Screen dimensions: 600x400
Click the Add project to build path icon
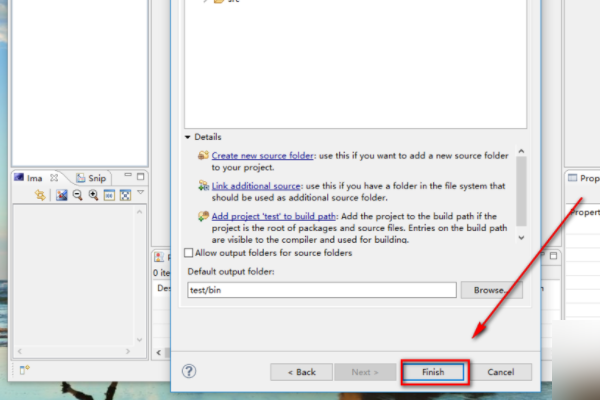pyautogui.click(x=203, y=216)
